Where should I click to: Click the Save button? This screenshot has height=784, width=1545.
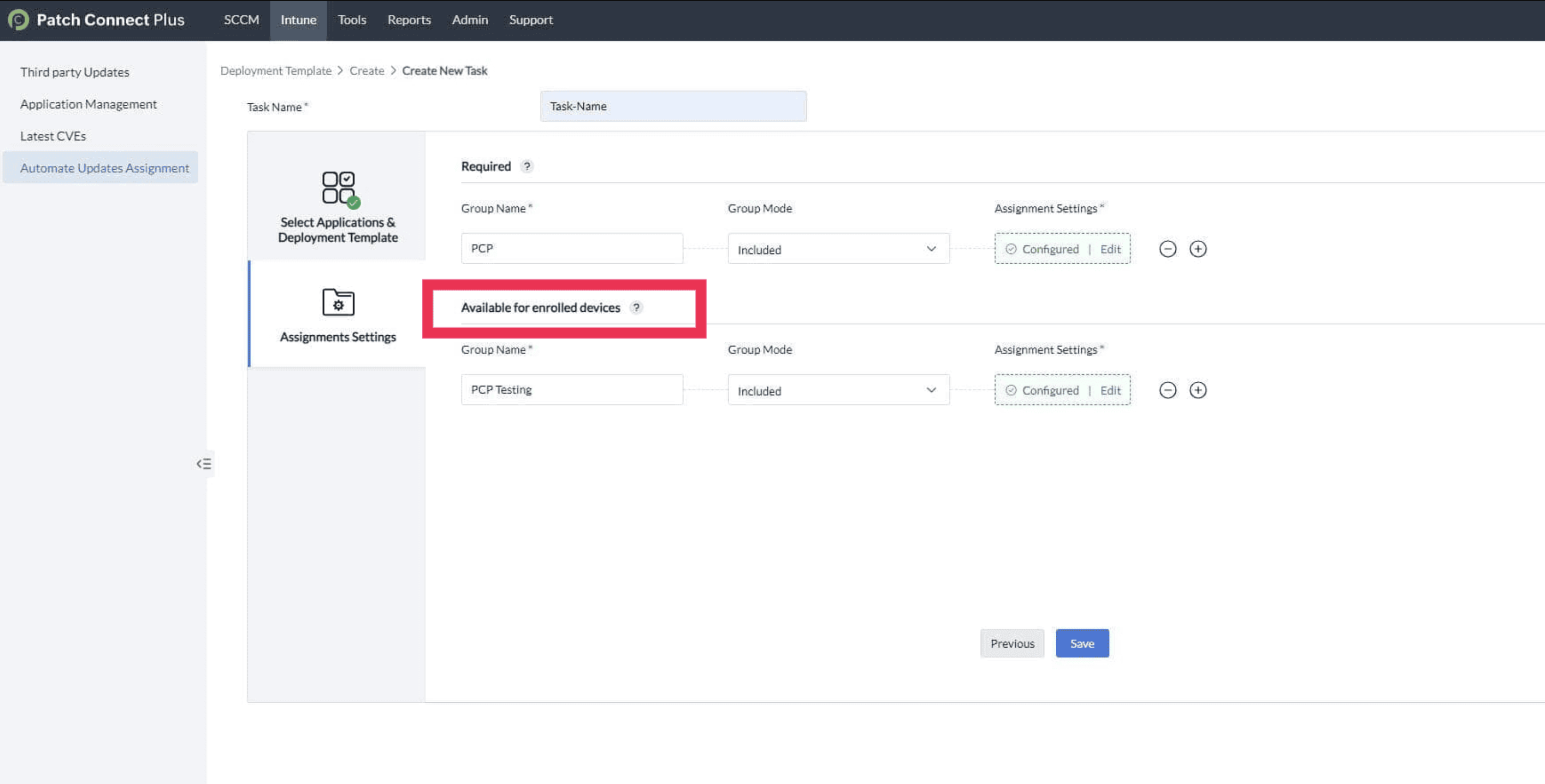point(1082,643)
